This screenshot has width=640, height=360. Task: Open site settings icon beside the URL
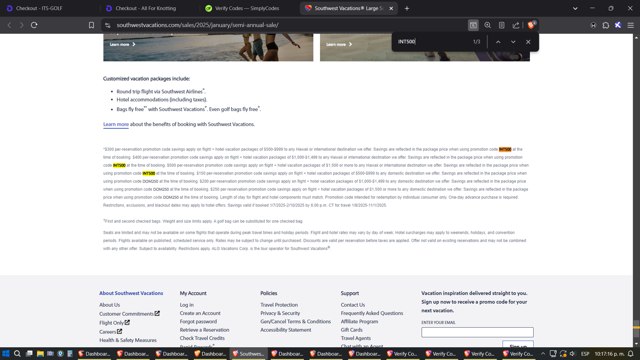click(x=108, y=25)
